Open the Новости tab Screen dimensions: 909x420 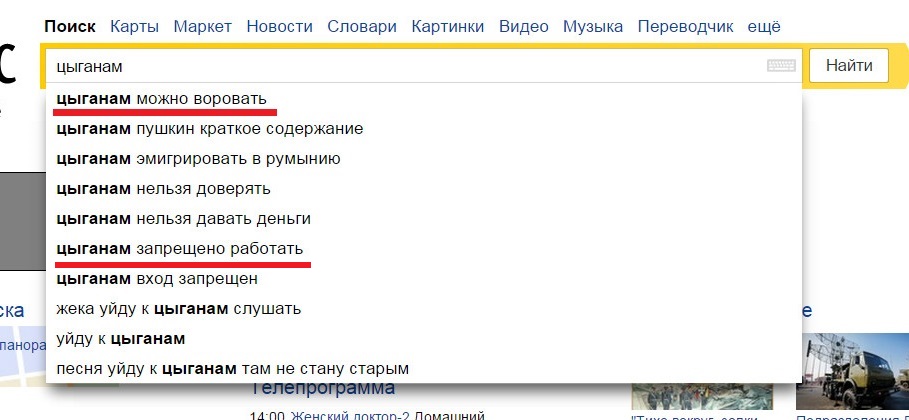point(279,27)
